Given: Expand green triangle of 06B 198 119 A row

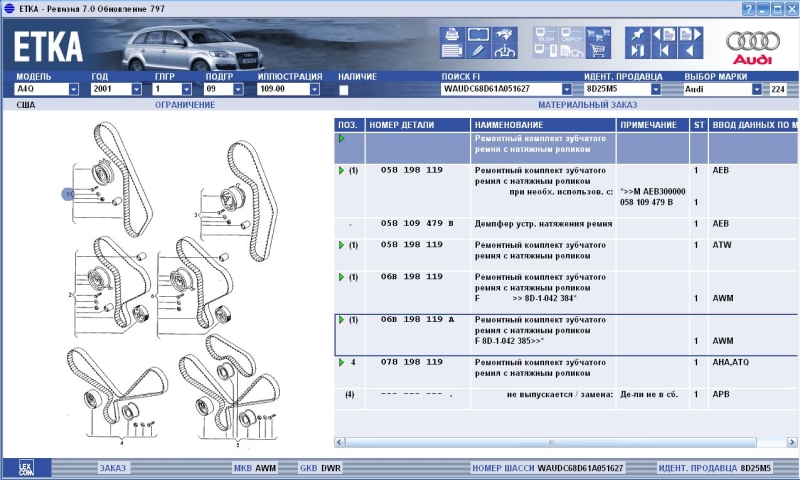Looking at the screenshot, I should click(341, 319).
